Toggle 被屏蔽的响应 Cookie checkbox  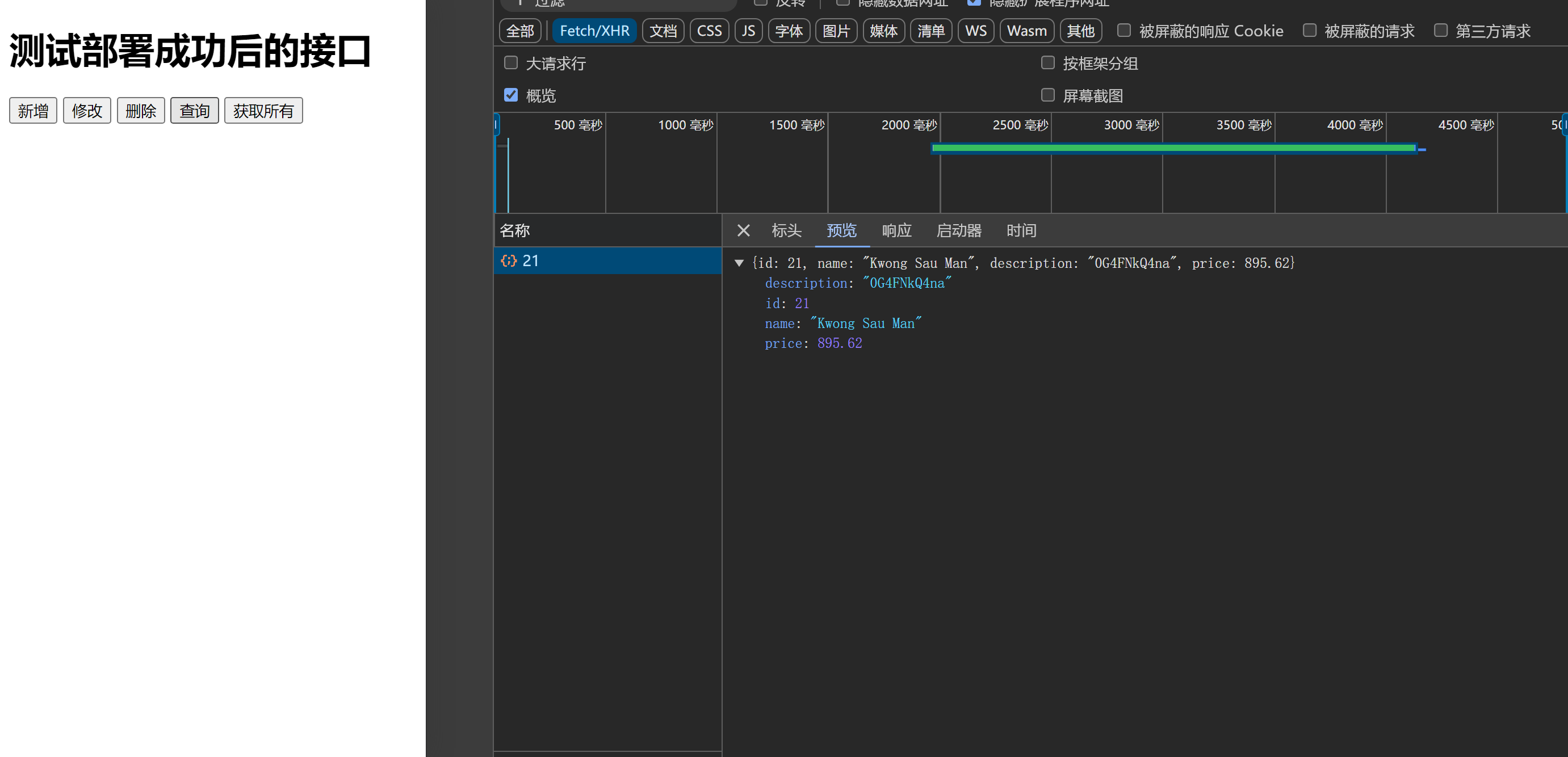1123,31
